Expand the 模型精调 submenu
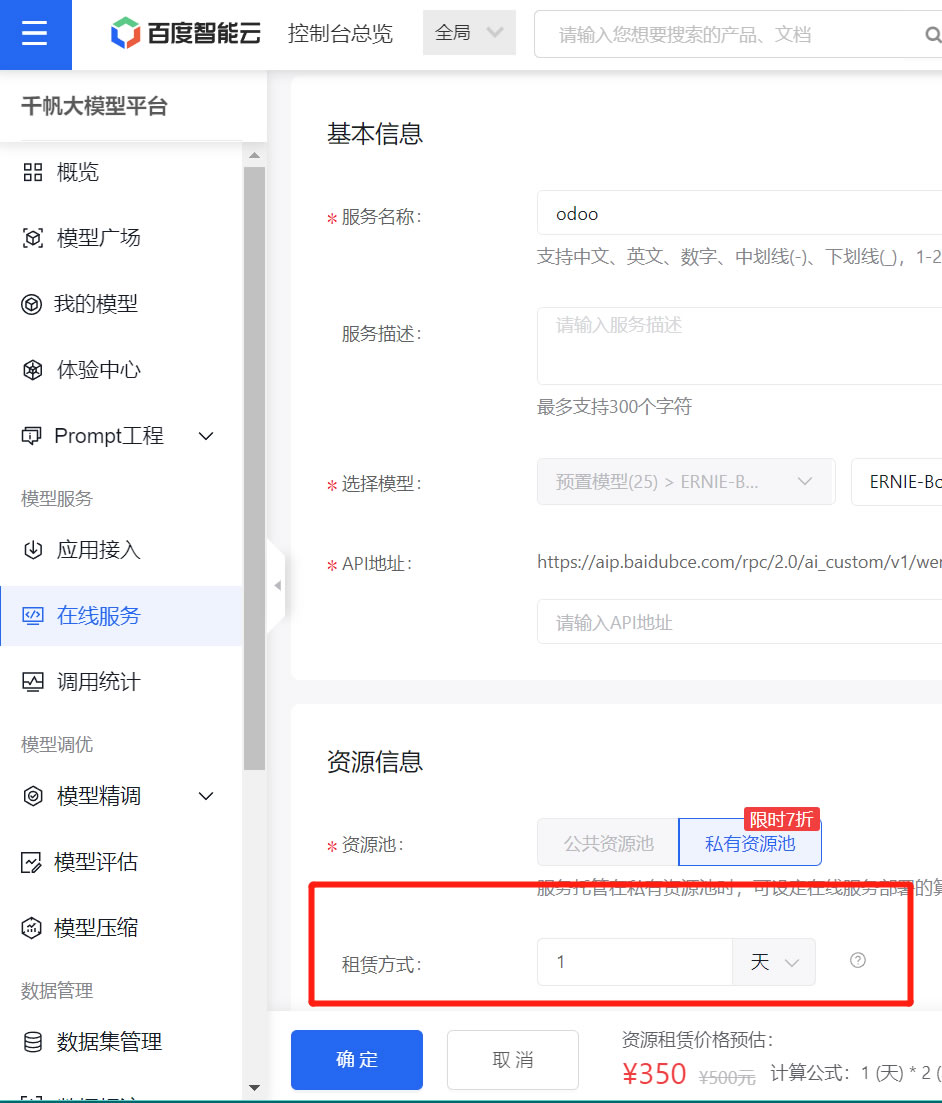Viewport: 942px width, 1103px height. point(206,796)
